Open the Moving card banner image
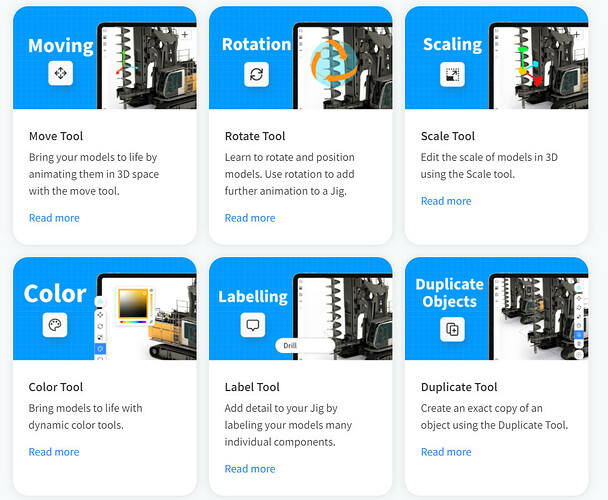This screenshot has width=608, height=500. (105, 58)
